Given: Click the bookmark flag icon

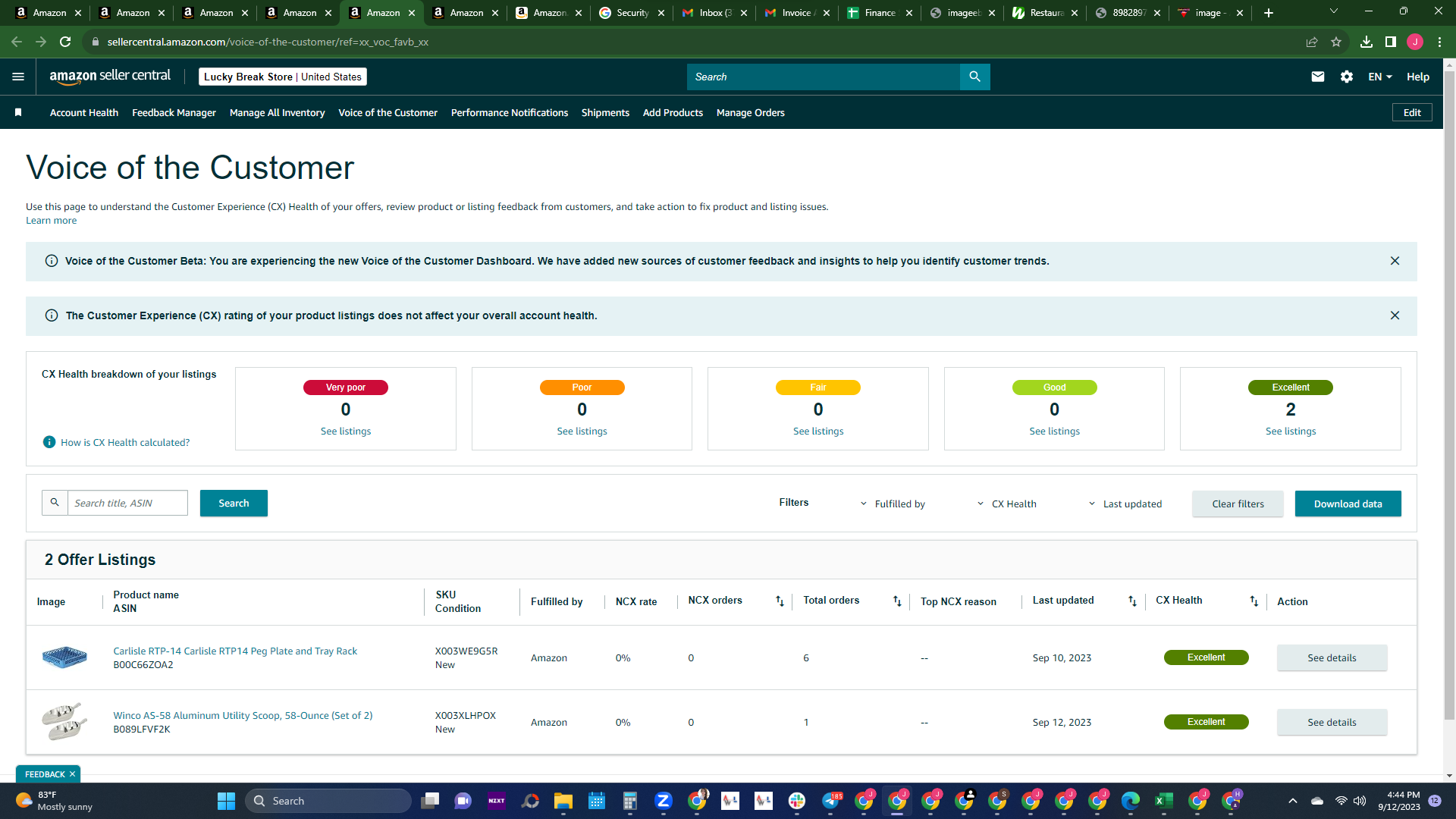Looking at the screenshot, I should [18, 112].
